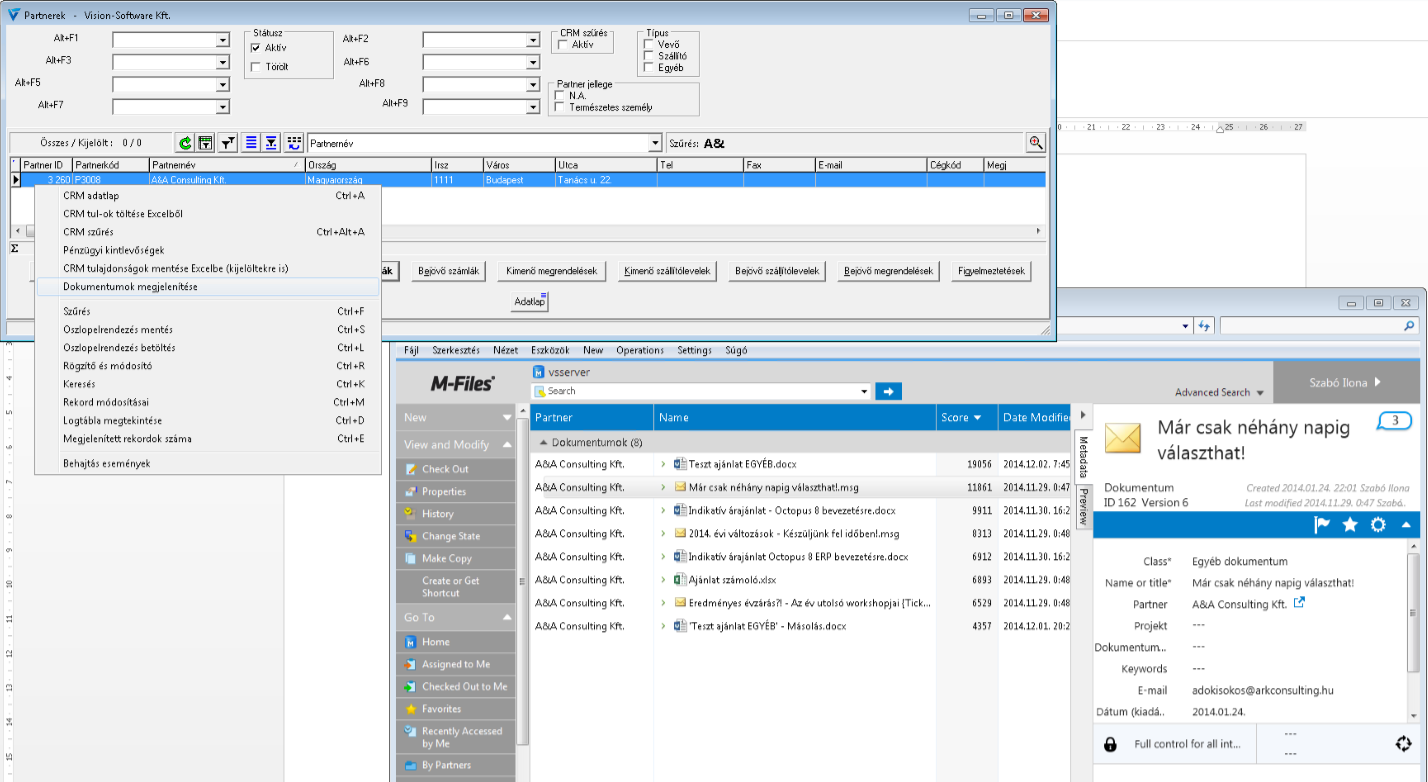
Task: Open the Szerkesztés menu in M-Files
Action: click(456, 351)
